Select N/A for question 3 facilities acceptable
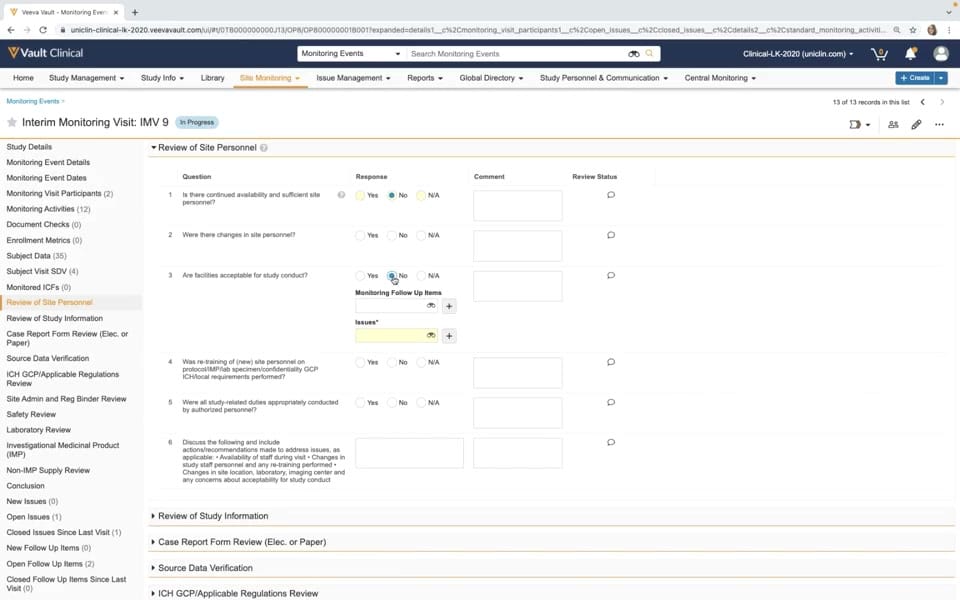 tap(421, 276)
